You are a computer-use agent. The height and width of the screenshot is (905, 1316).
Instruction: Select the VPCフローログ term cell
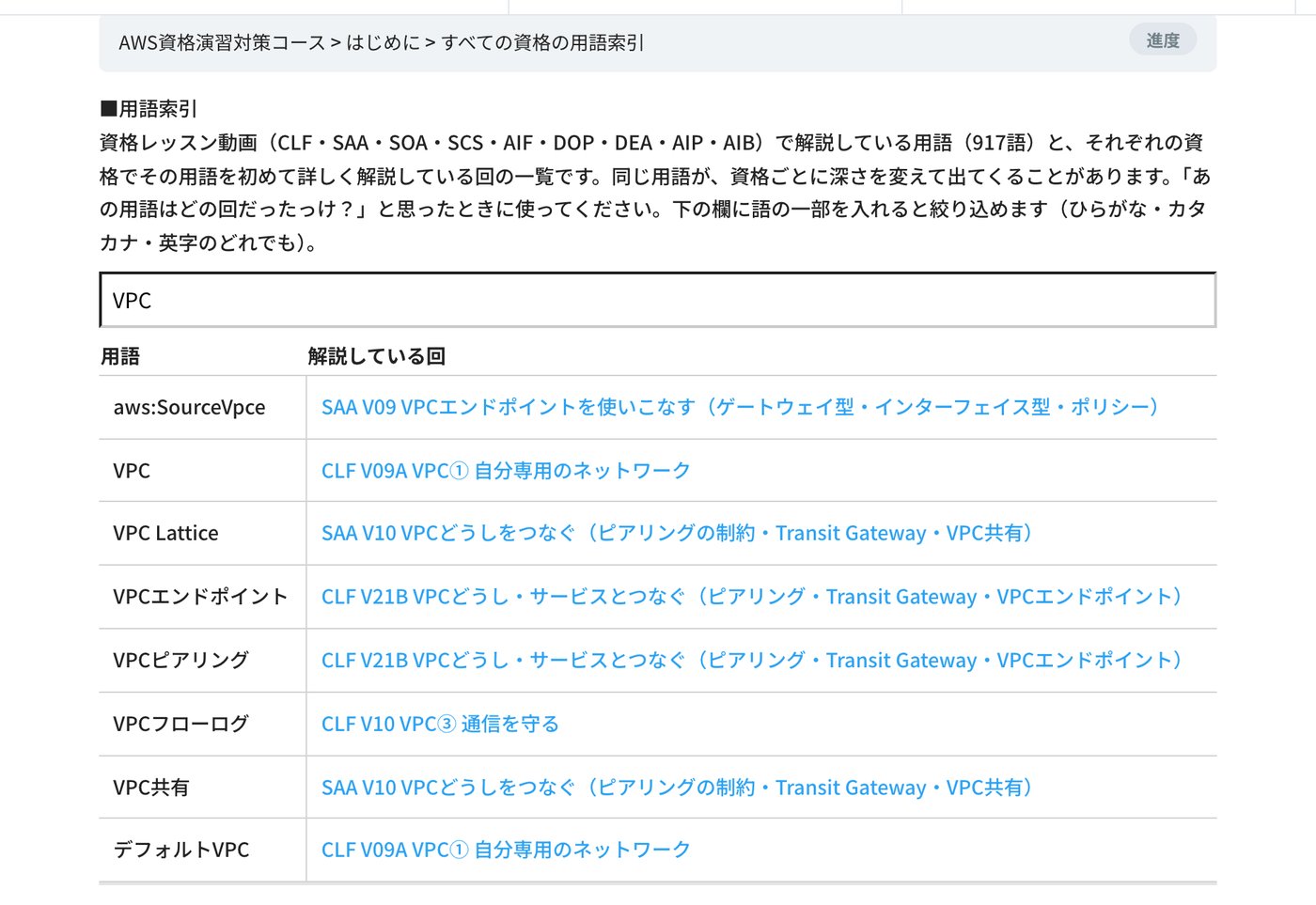[x=202, y=724]
